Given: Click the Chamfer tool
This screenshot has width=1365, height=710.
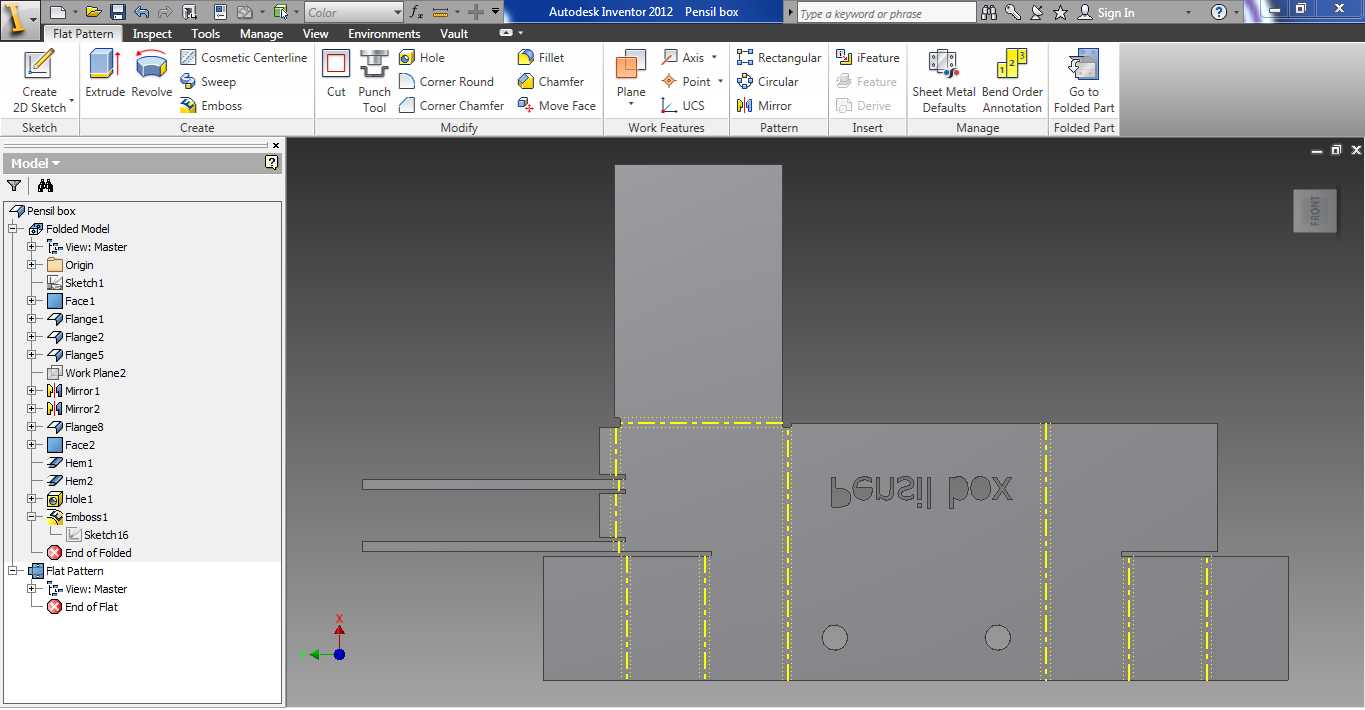Looking at the screenshot, I should [550, 81].
